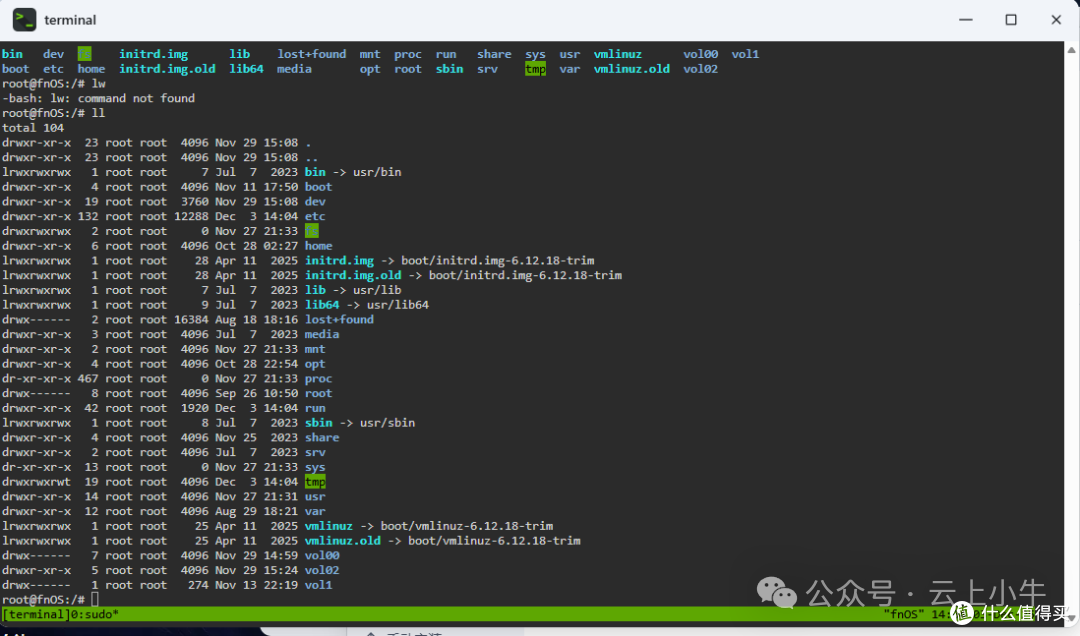Click the initrd.img.old symlink name
1080x636 pixels.
point(353,276)
